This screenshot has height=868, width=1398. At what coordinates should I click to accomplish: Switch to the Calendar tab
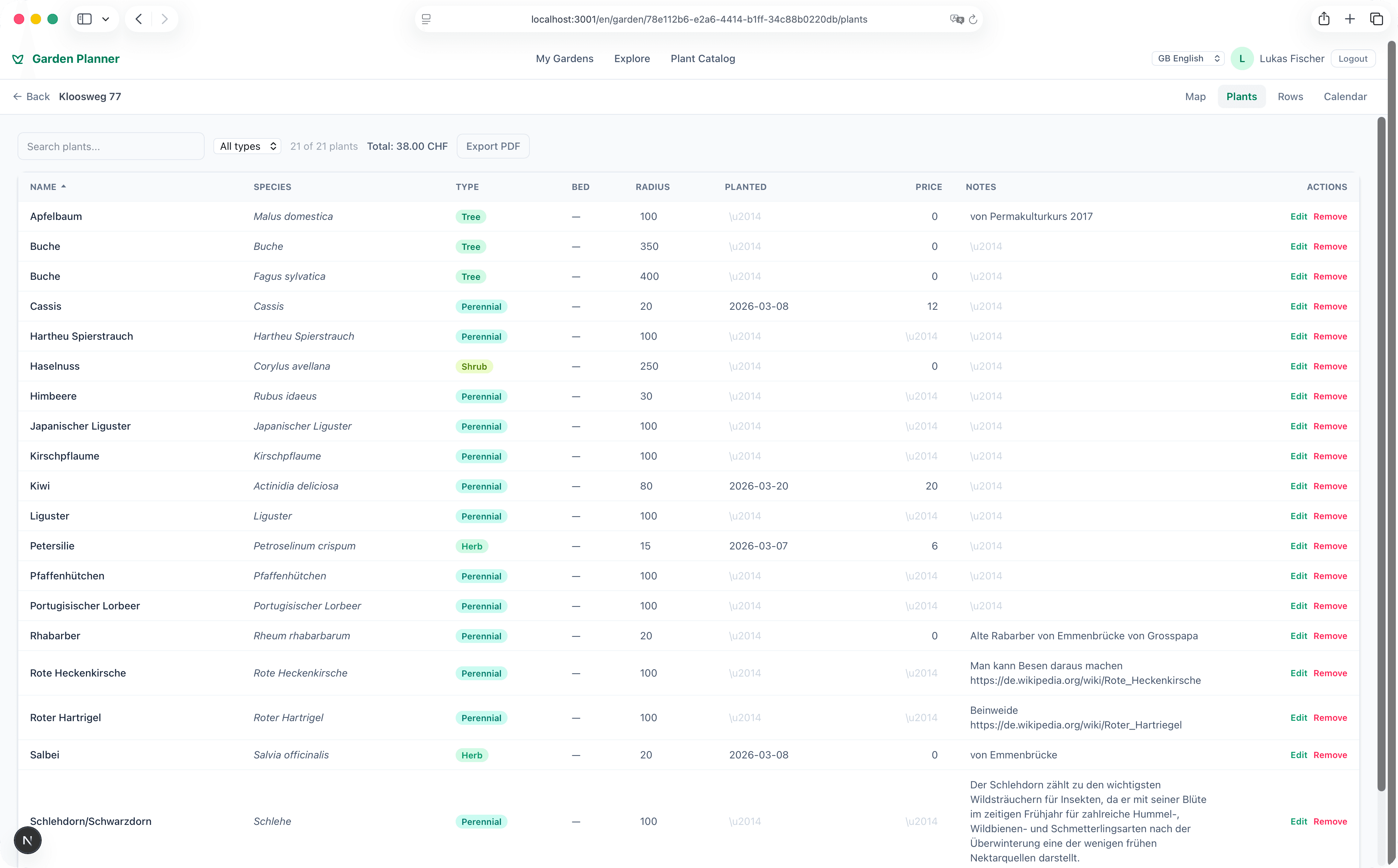tap(1345, 96)
